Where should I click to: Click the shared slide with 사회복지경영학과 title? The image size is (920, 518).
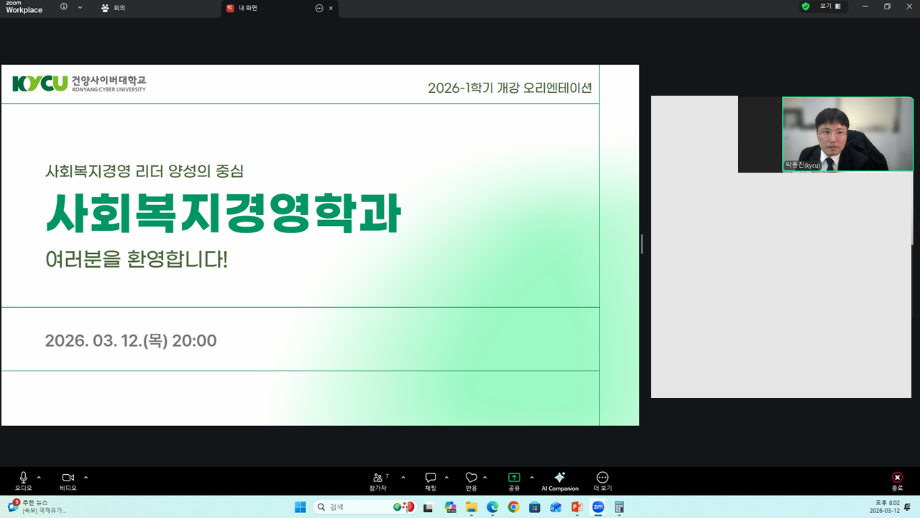point(320,245)
